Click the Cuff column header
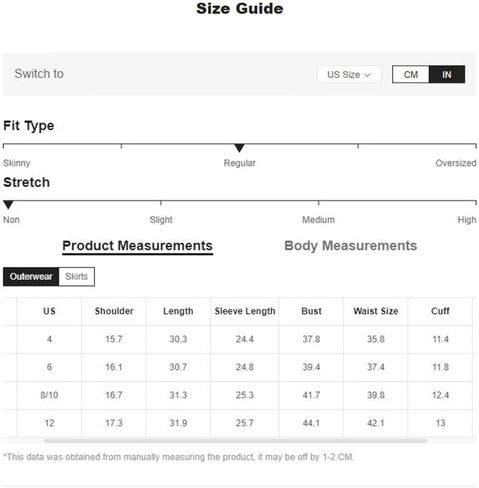Viewport: 479px width, 488px height. coord(440,311)
